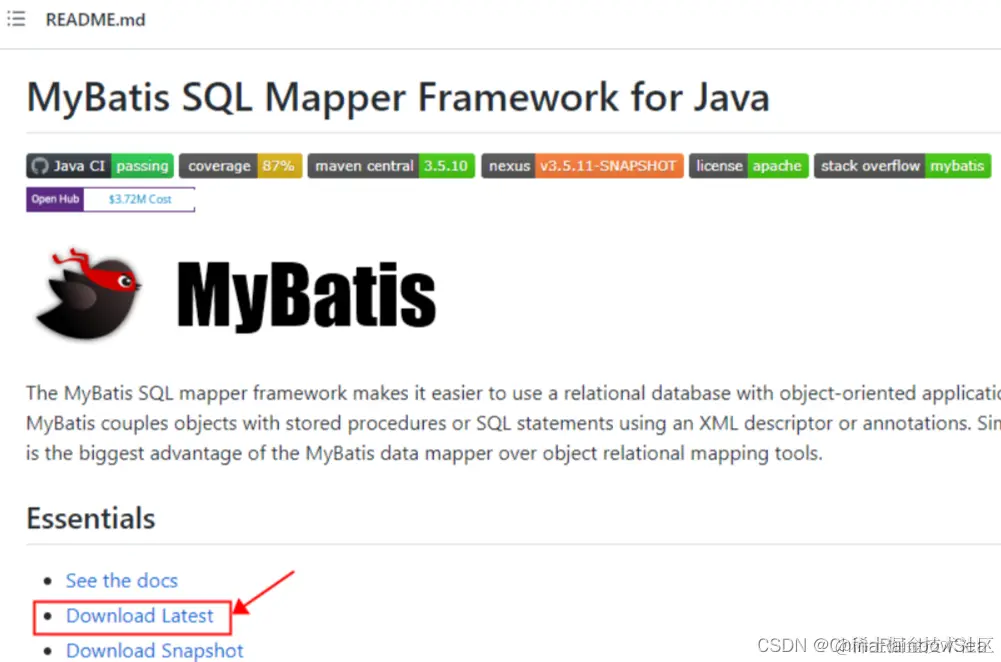Viewport: 1001px width, 662px height.
Task: Select the MyBatis SQL Mapper Framework heading
Action: (398, 97)
